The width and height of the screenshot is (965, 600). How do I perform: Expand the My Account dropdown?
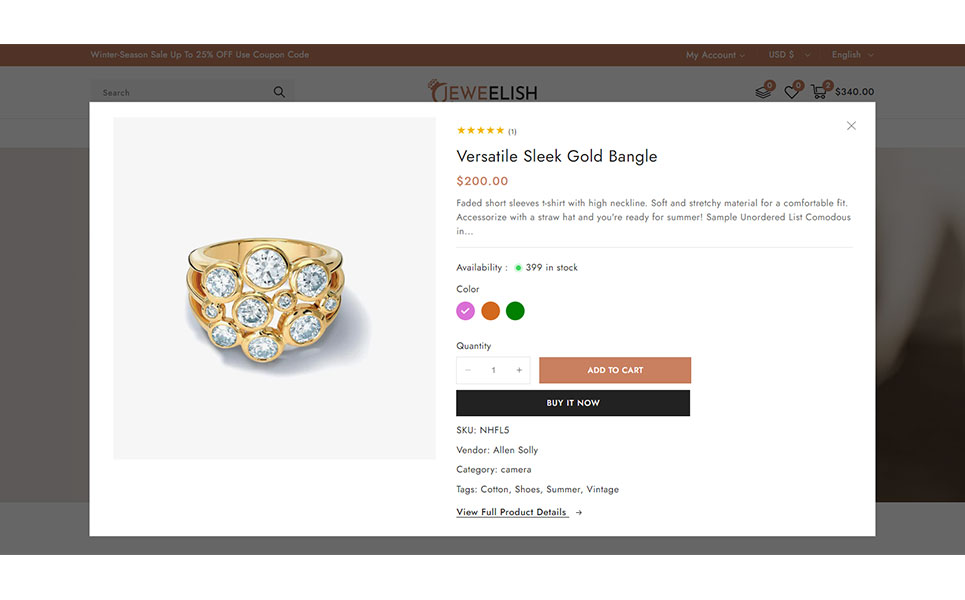(x=716, y=55)
